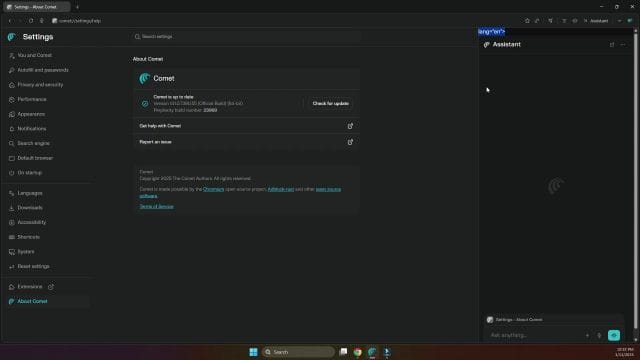Image resolution: width=640 pixels, height=360 pixels.
Task: Click the Extensions external link icon
Action: pyautogui.click(x=51, y=287)
